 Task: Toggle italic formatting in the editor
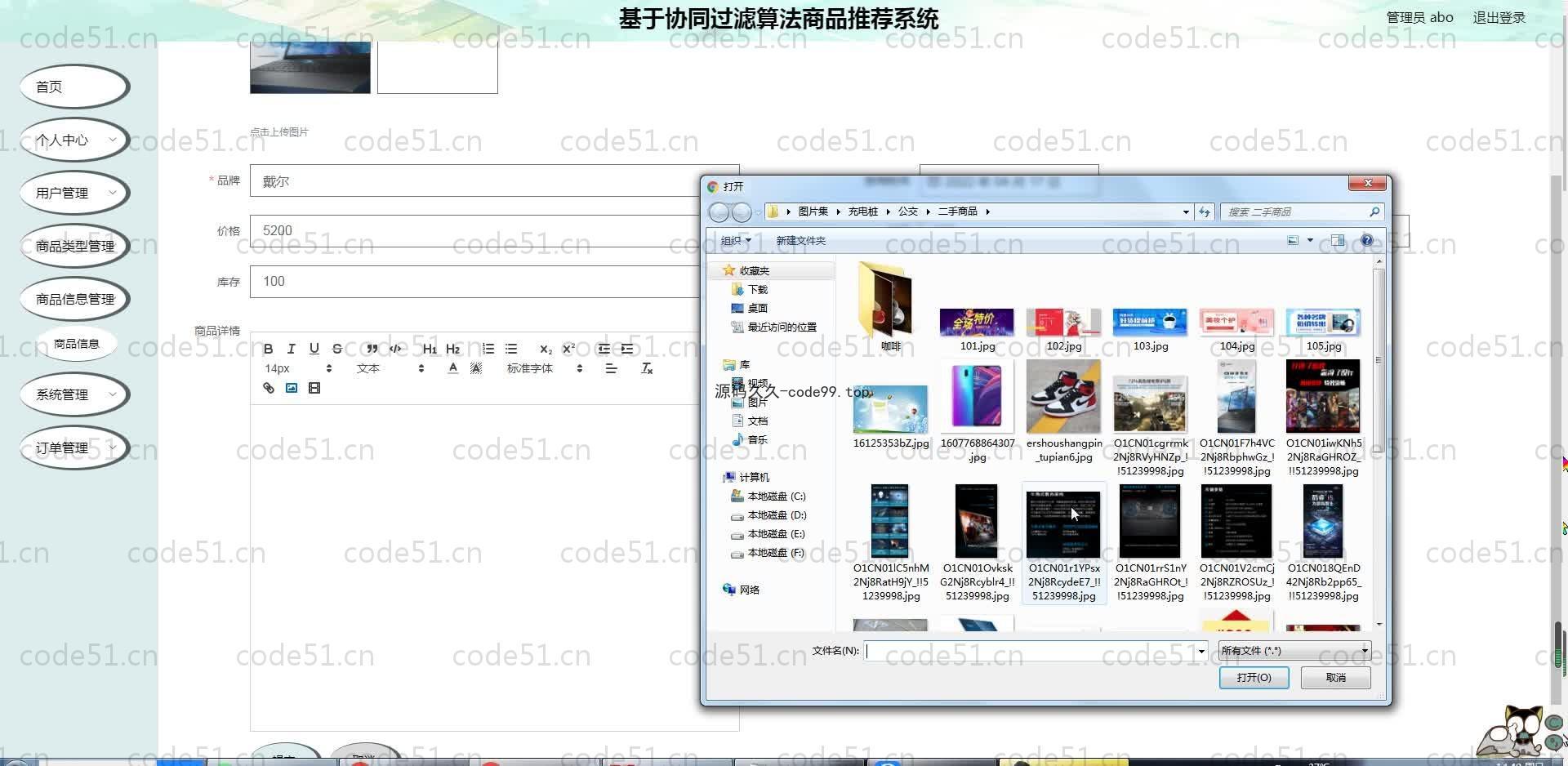coord(291,349)
